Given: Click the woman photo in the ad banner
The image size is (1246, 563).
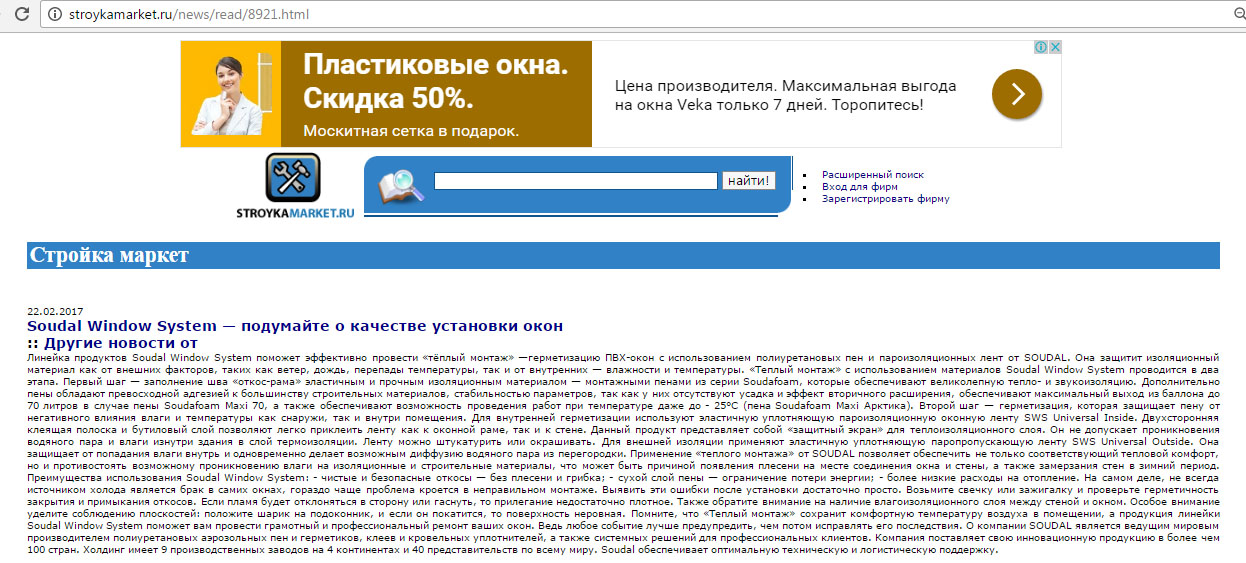Looking at the screenshot, I should tap(231, 94).
